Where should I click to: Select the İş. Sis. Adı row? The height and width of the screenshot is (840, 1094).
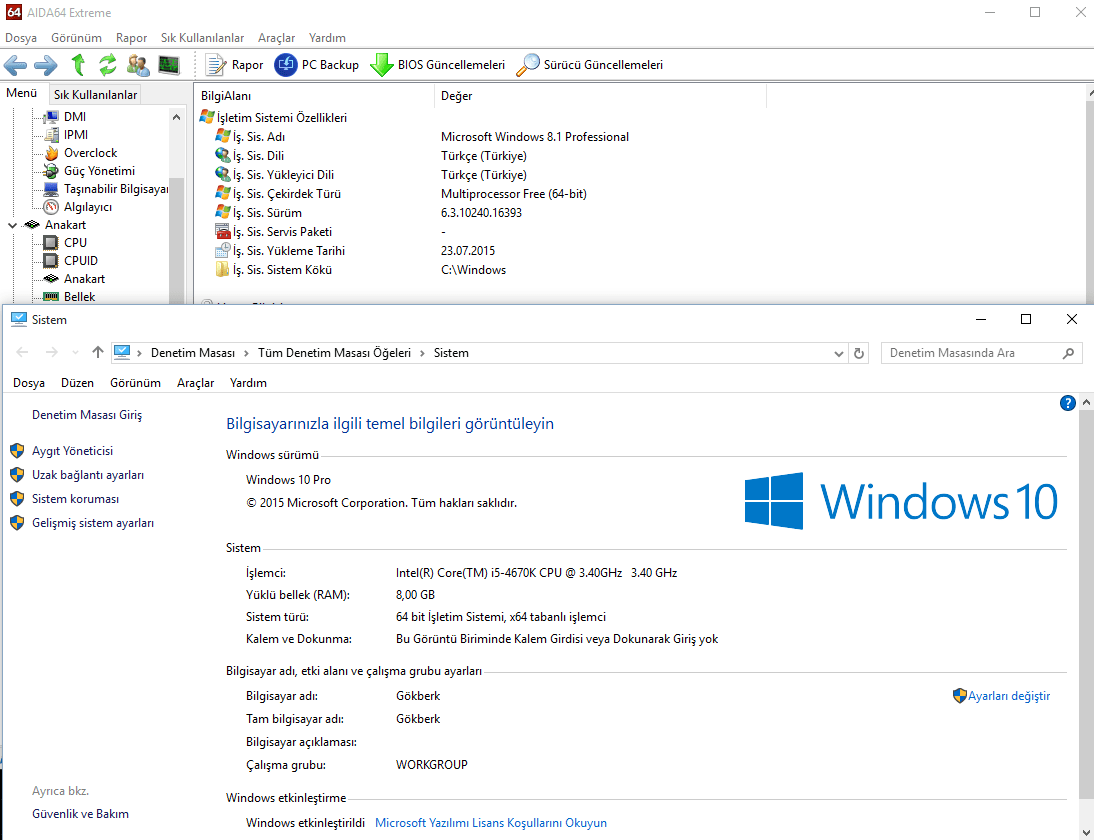coord(421,137)
